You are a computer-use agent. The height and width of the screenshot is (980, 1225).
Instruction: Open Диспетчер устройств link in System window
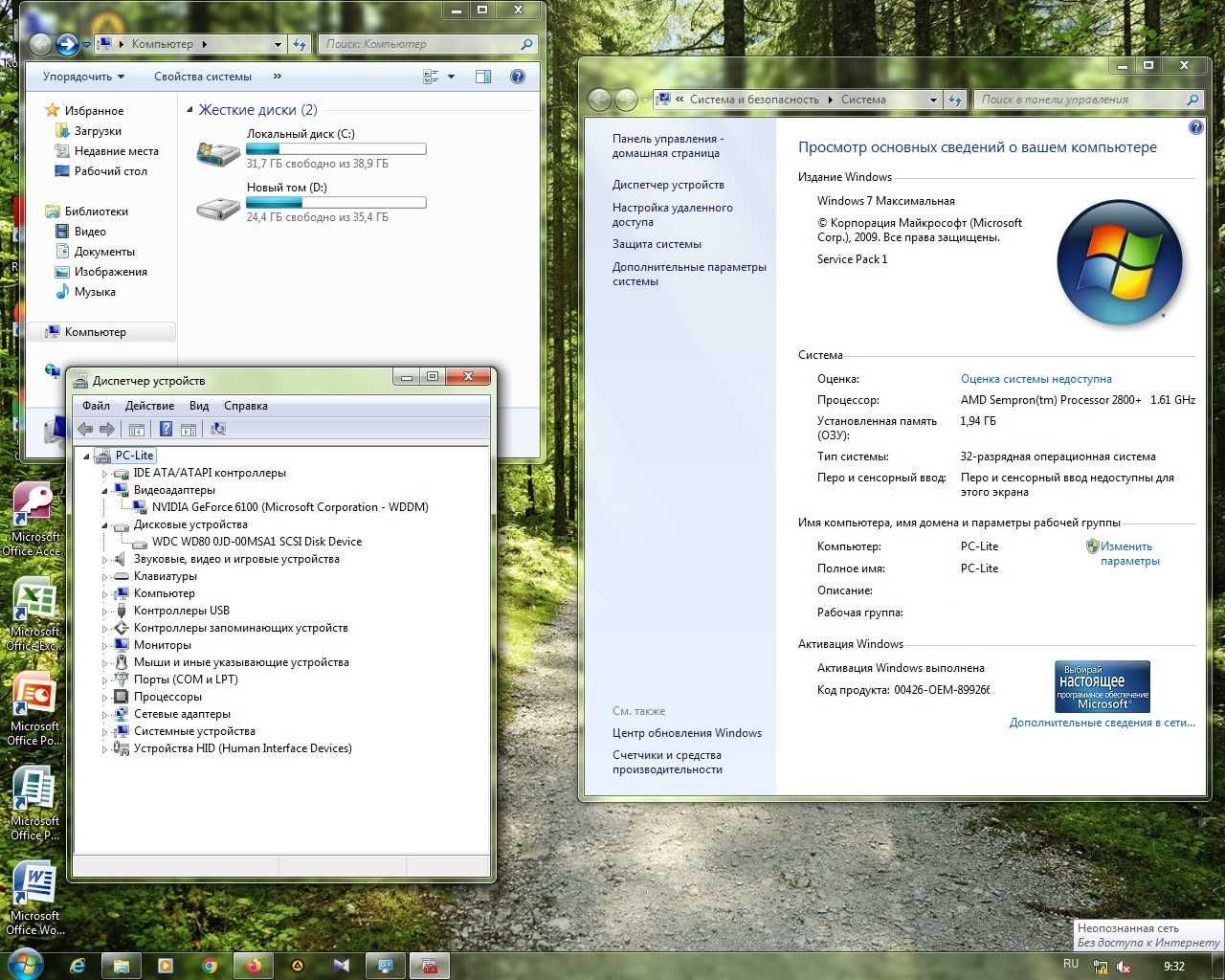tap(668, 185)
